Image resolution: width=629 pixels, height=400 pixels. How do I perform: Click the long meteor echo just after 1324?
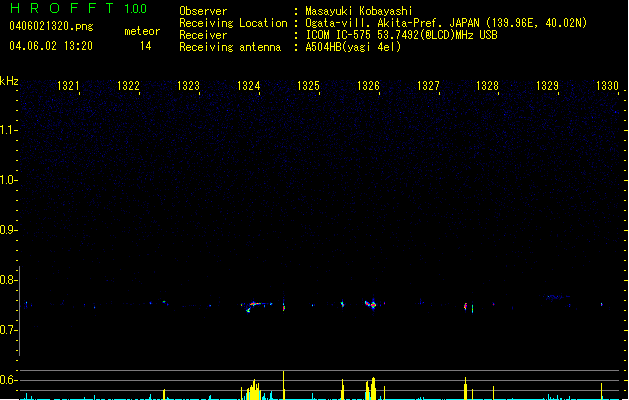click(x=257, y=306)
